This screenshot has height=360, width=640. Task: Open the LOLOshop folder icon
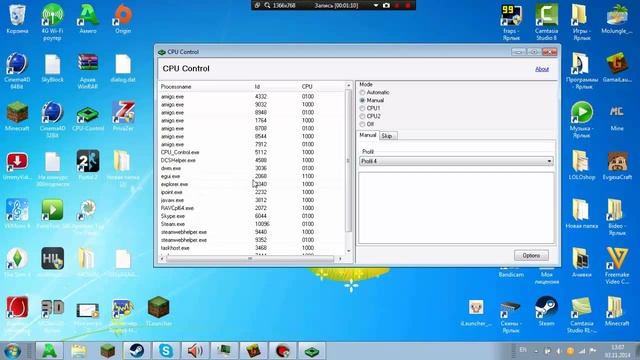(x=582, y=165)
